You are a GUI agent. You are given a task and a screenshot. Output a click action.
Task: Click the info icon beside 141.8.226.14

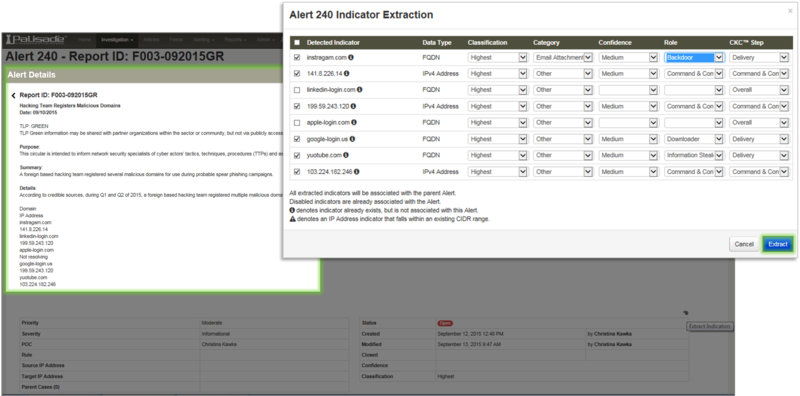[347, 73]
